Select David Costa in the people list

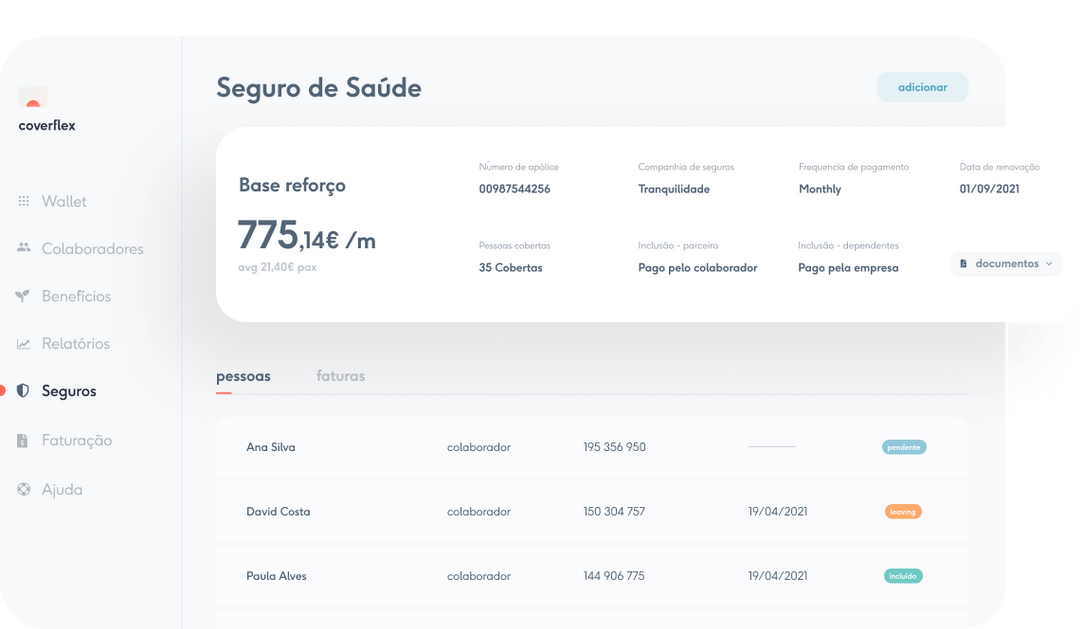[x=278, y=512]
